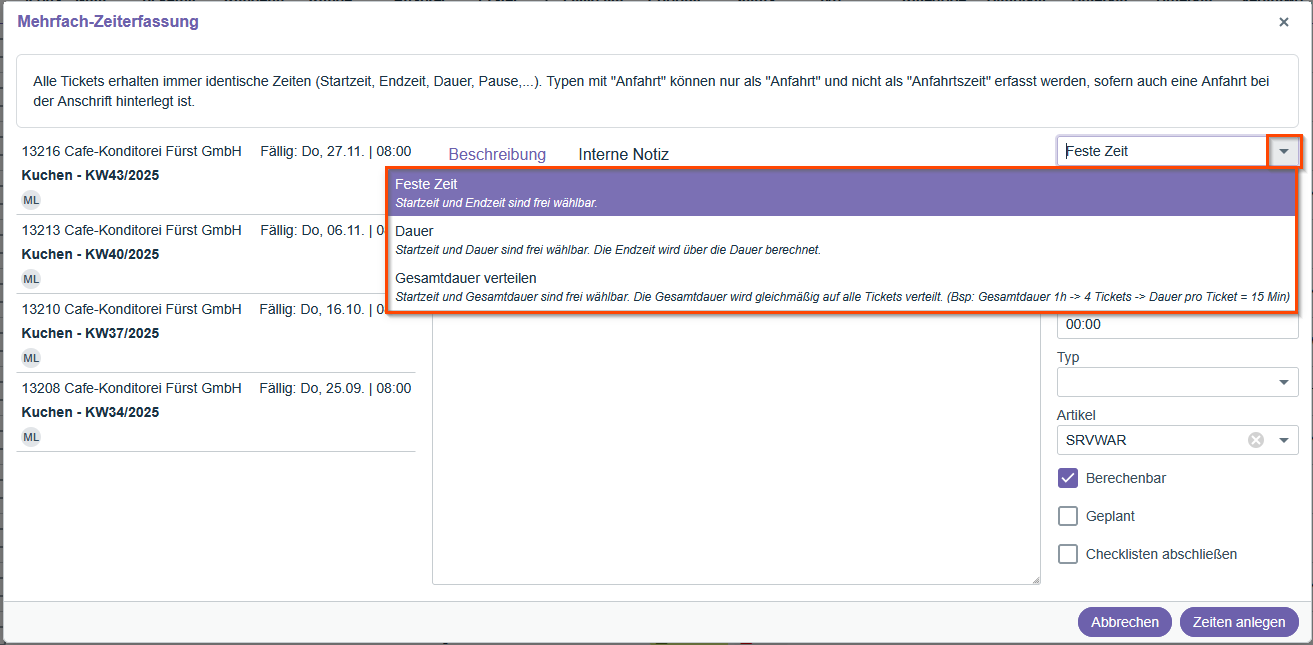Viewport: 1313px width, 645px height.
Task: Open the Artikel dropdown arrow
Action: tap(1284, 440)
